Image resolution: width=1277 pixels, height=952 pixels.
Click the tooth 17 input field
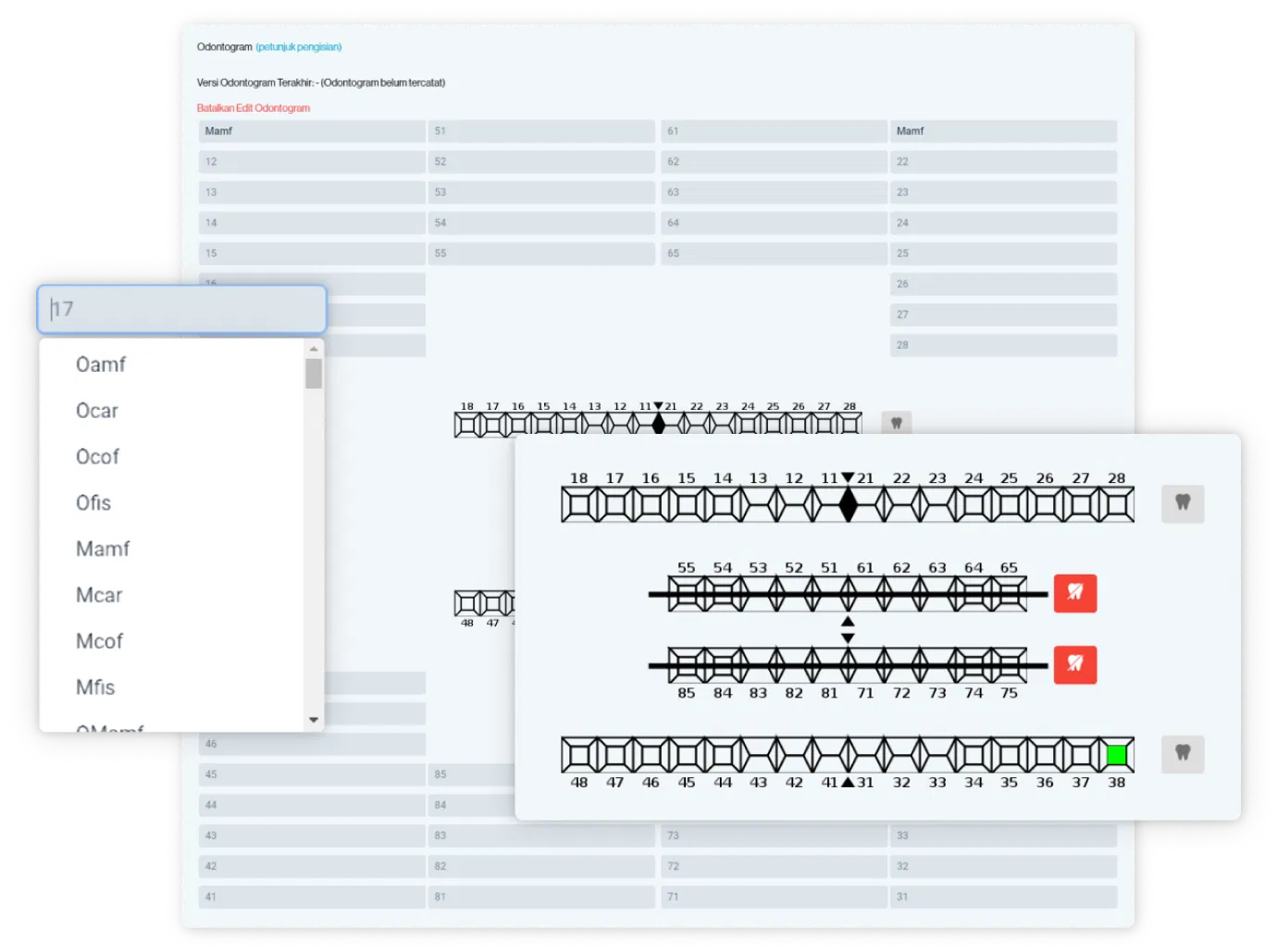(x=181, y=309)
